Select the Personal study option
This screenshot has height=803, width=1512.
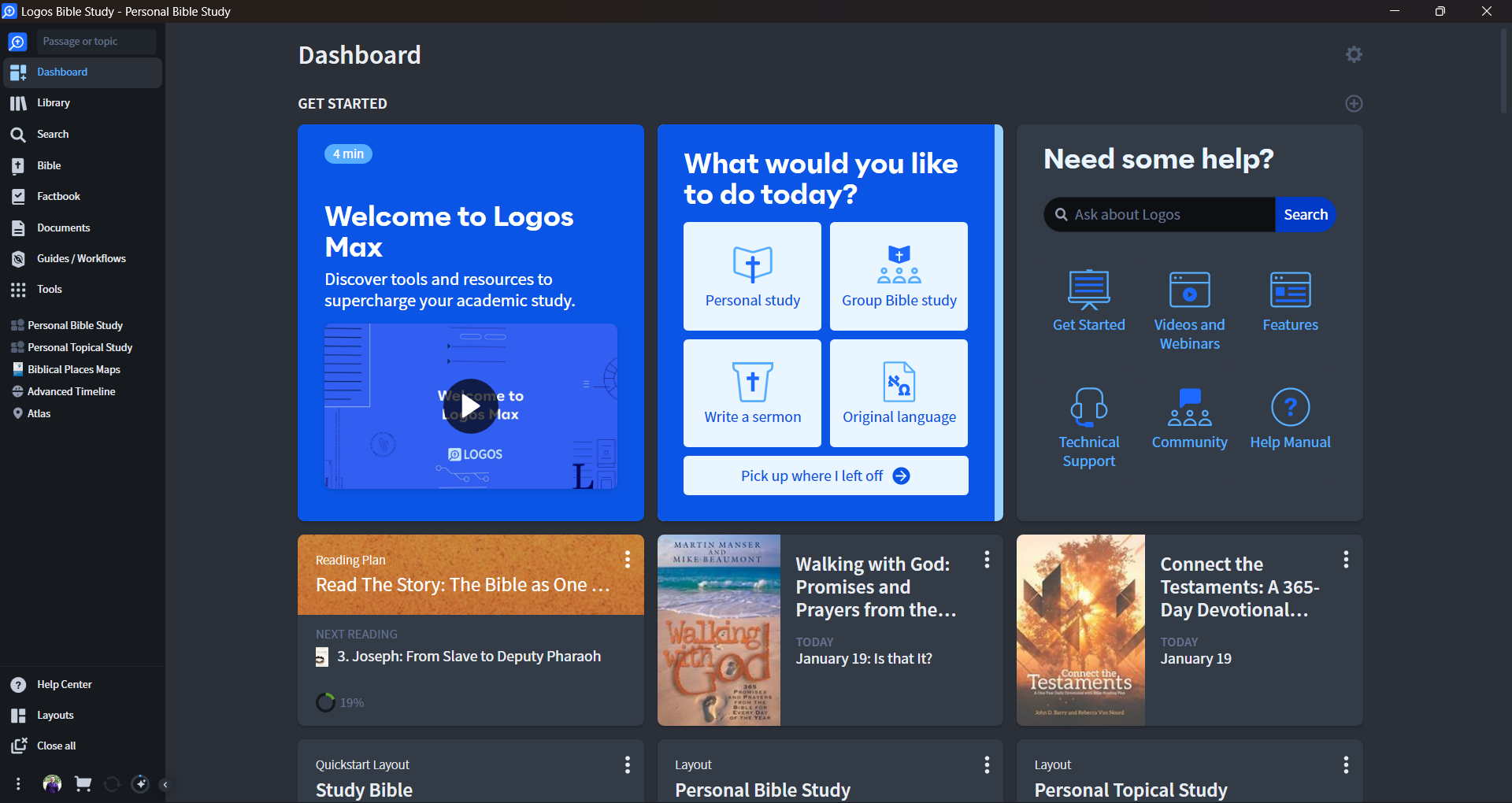(752, 276)
